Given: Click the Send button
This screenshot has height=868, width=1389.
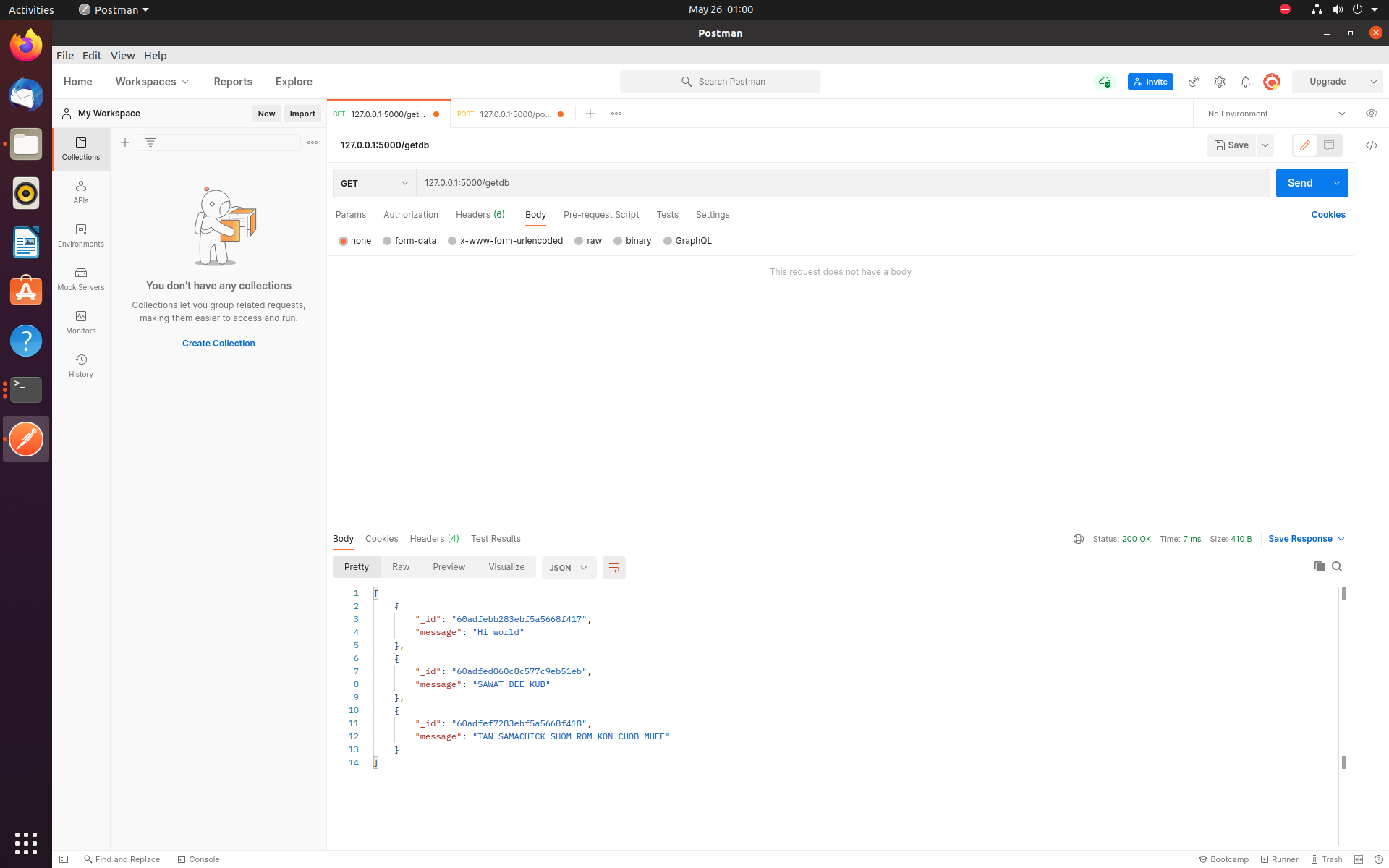Looking at the screenshot, I should [x=1299, y=183].
